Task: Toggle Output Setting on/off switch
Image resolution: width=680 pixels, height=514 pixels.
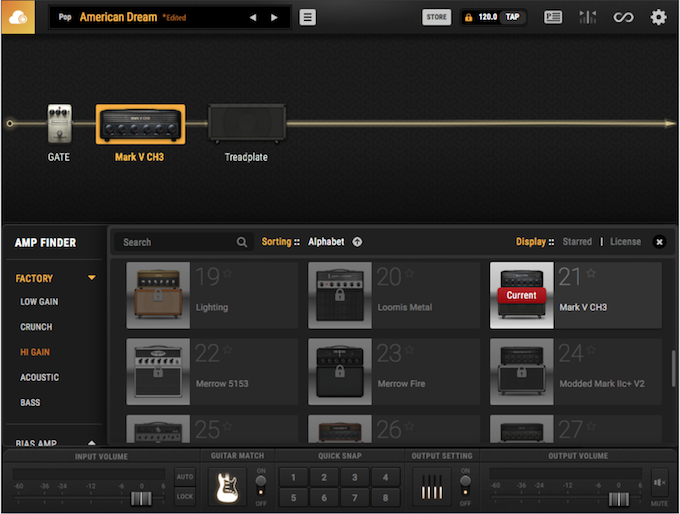Action: pos(465,486)
